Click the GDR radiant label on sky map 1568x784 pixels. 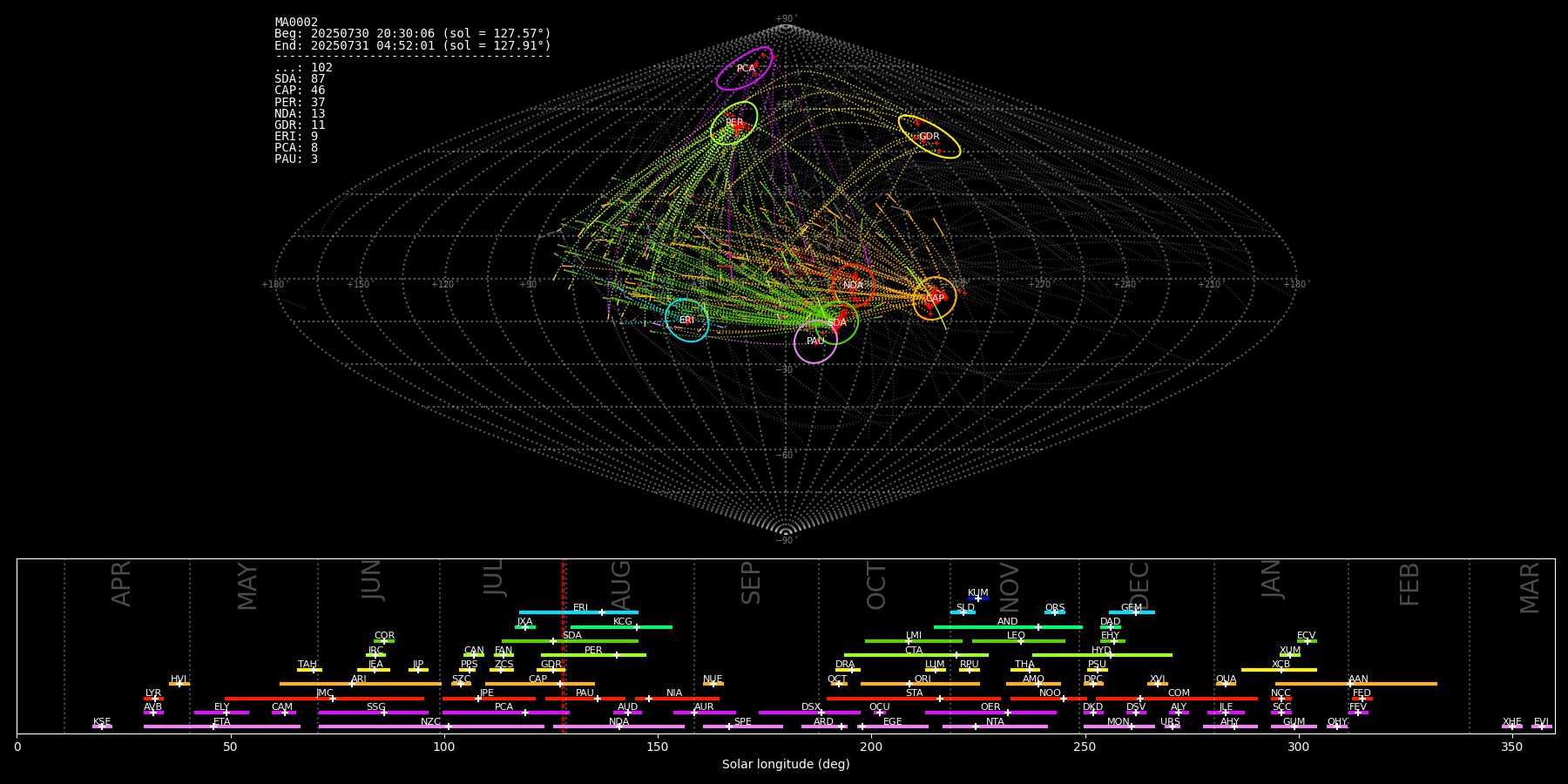[929, 137]
